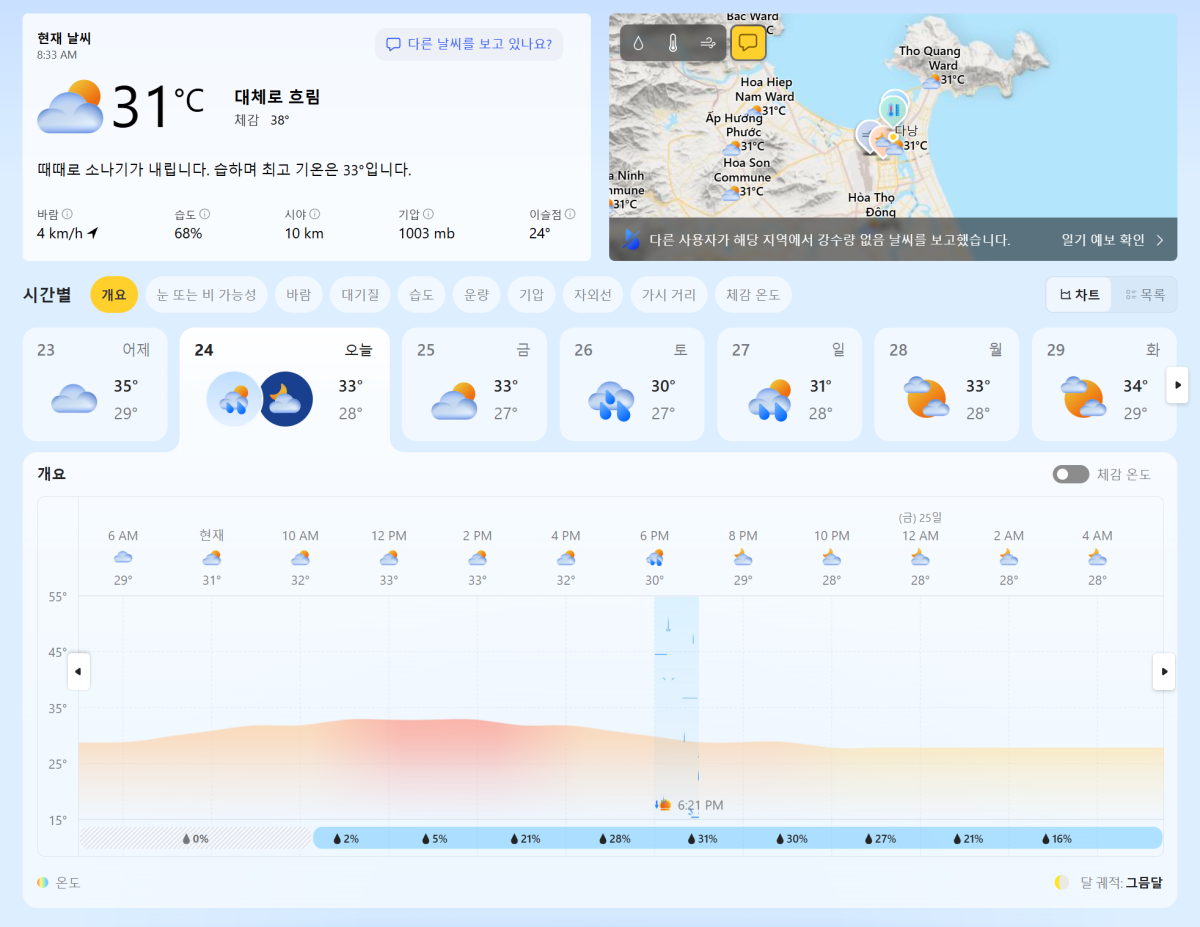This screenshot has width=1200, height=927.
Task: Click the info icon next to 시야
Action: pyautogui.click(x=314, y=214)
